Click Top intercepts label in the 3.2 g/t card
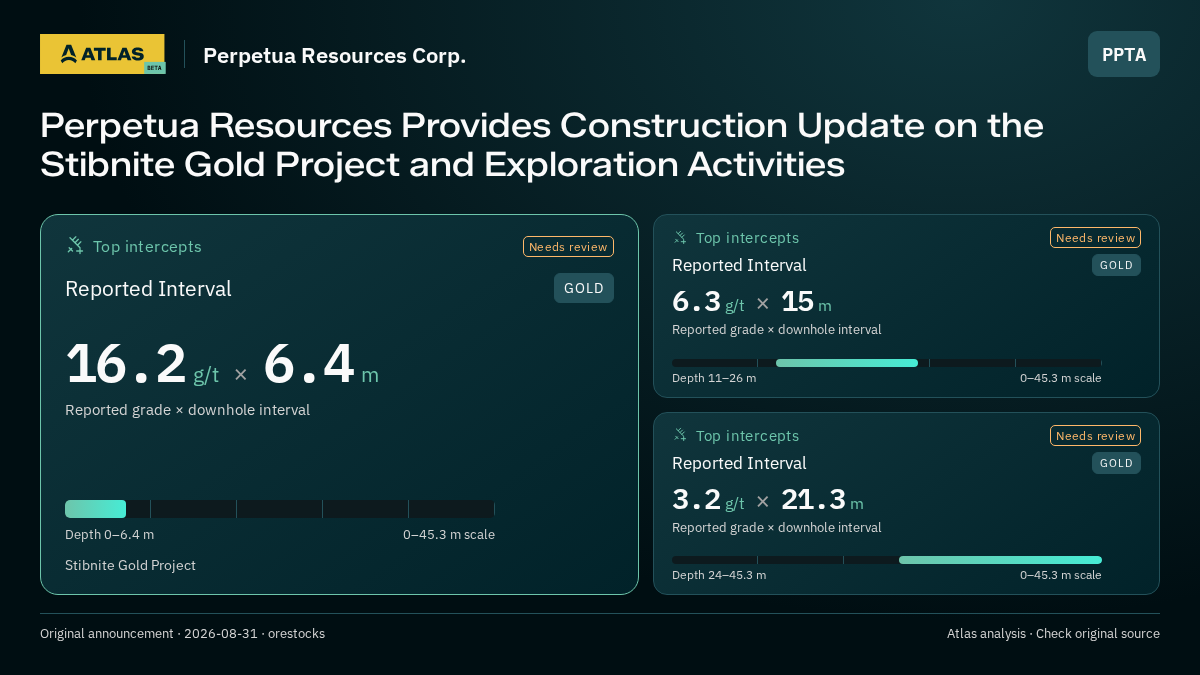 click(x=747, y=436)
